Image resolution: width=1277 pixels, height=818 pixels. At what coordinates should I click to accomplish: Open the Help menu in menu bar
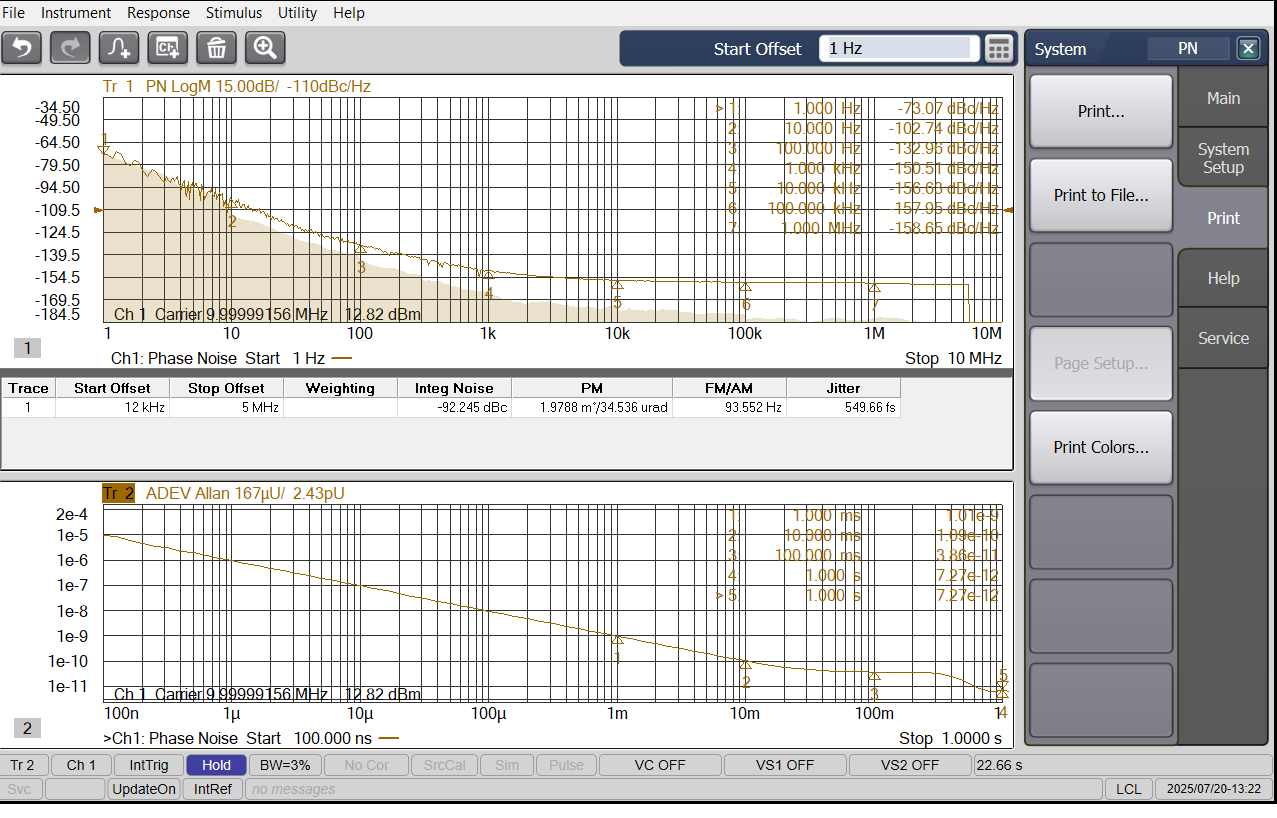point(349,13)
